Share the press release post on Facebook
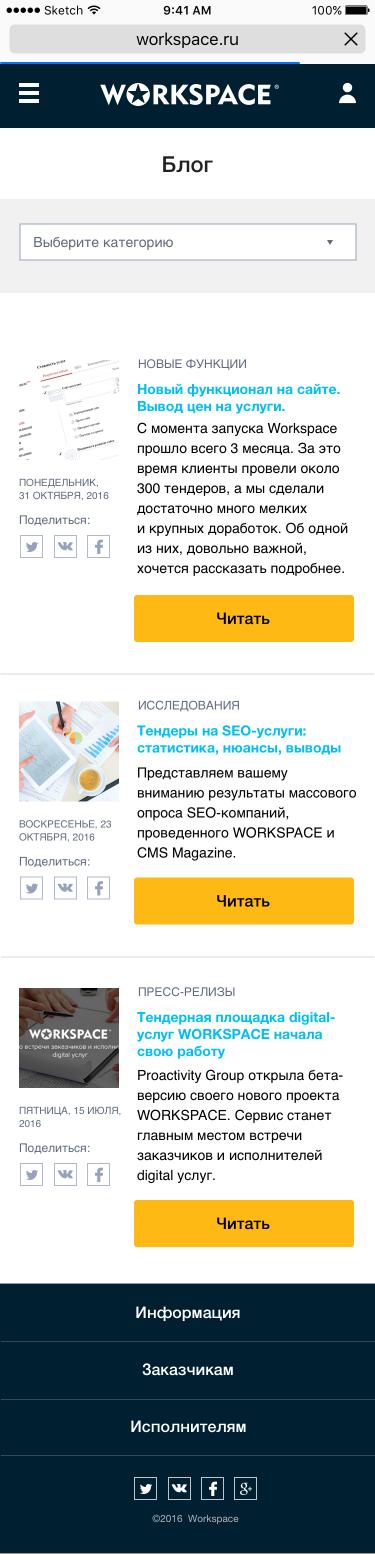 (x=98, y=1174)
